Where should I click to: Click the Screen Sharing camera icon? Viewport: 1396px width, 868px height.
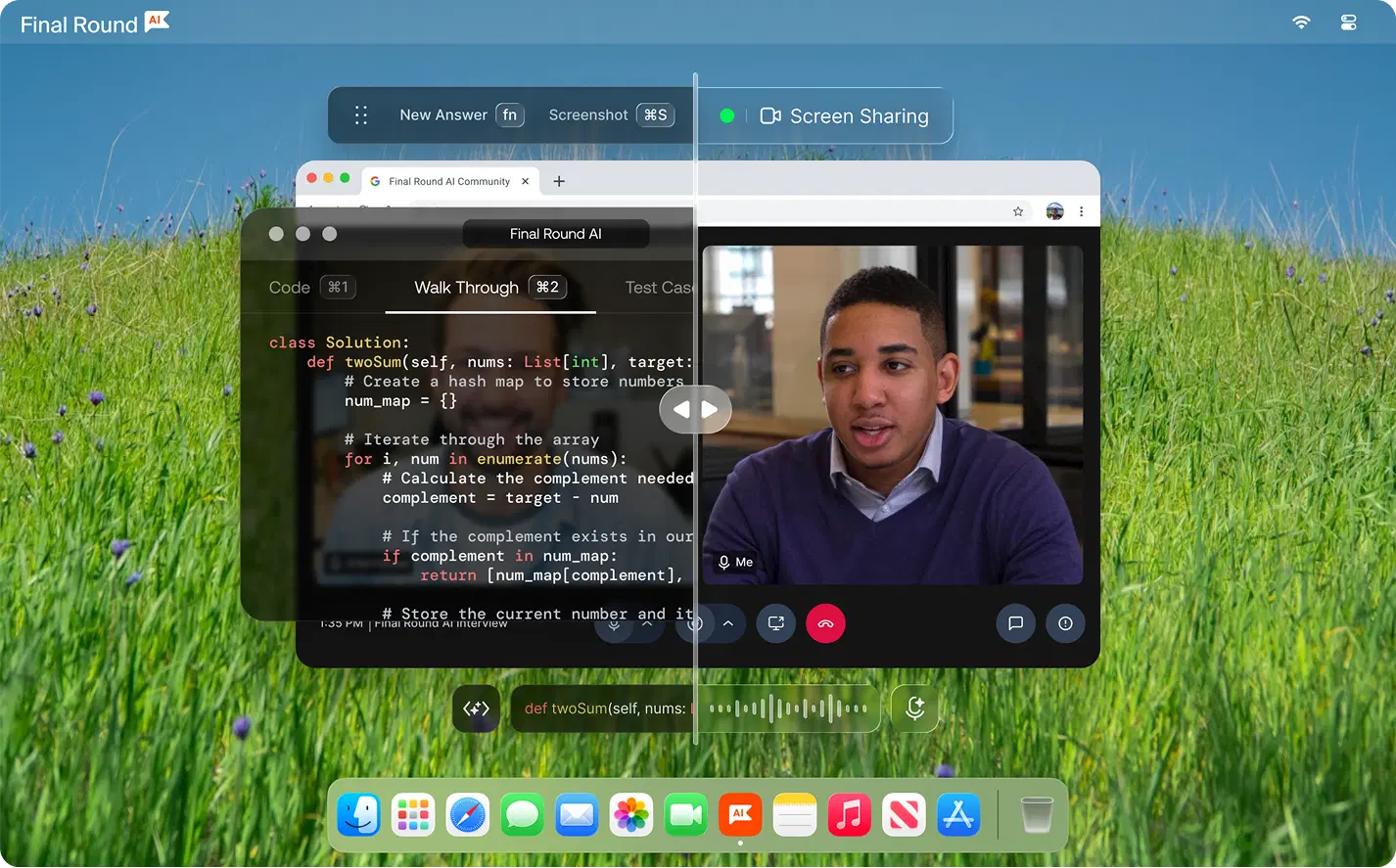769,115
